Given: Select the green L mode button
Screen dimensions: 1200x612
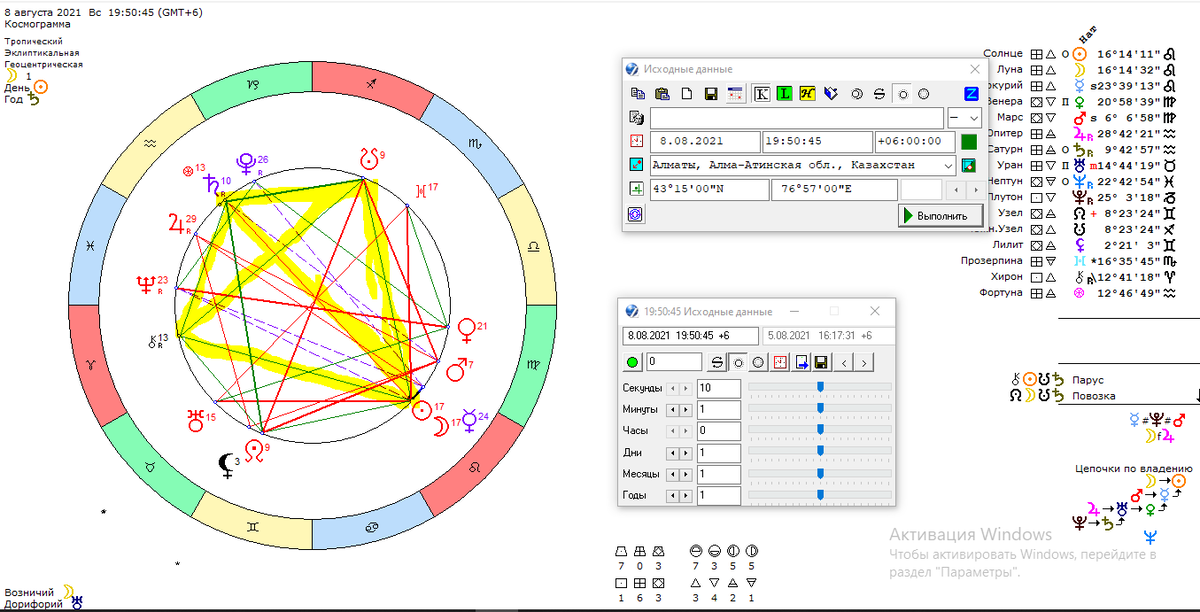Looking at the screenshot, I should tap(786, 94).
